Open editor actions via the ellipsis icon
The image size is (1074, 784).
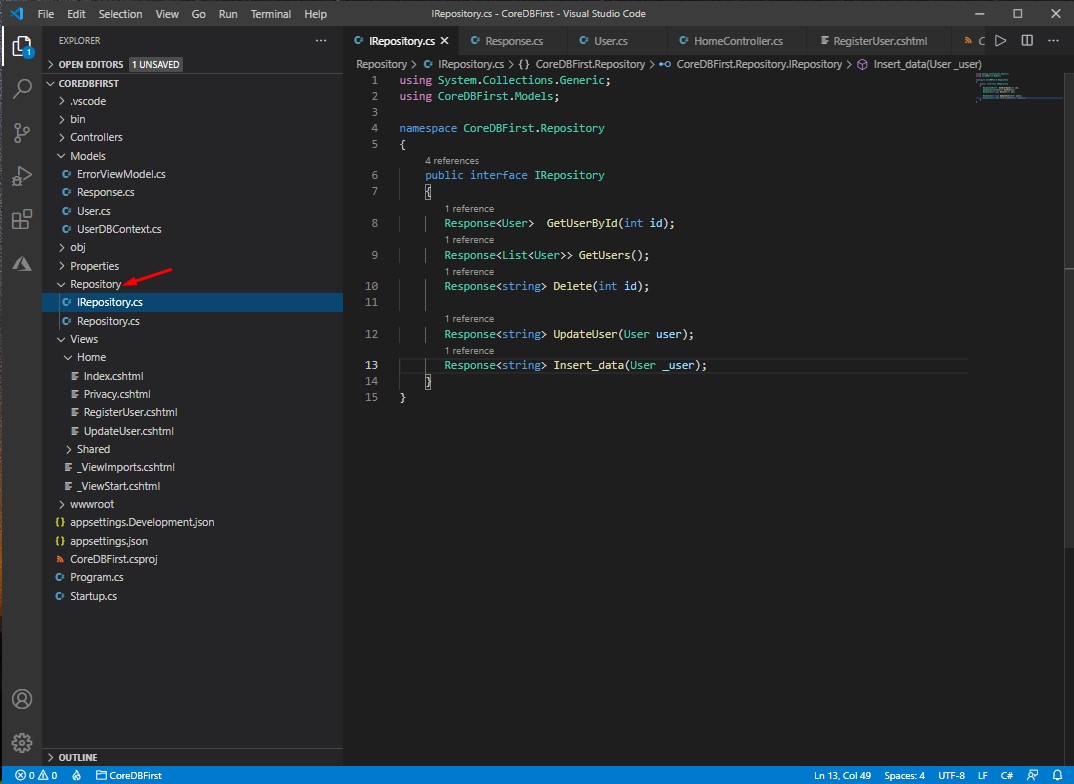point(1053,41)
